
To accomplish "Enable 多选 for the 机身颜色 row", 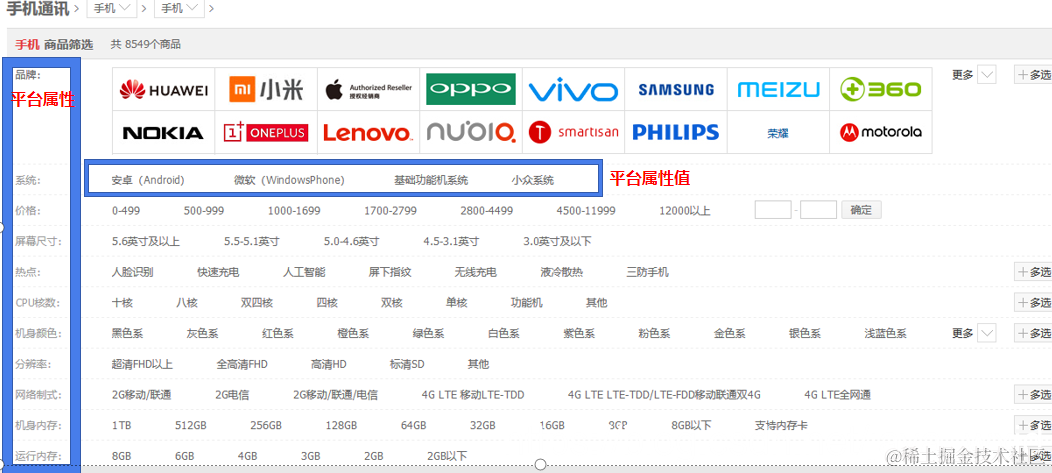I will point(1033,332).
